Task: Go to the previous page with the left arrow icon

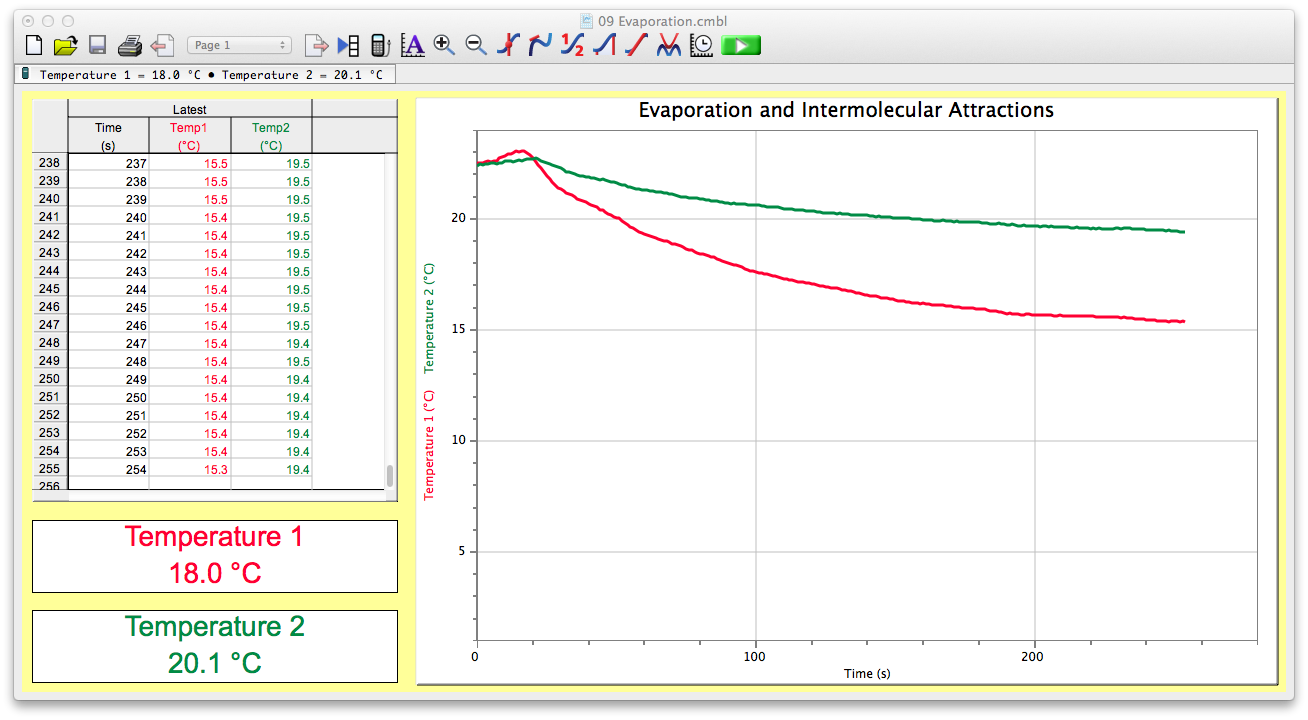Action: 162,45
